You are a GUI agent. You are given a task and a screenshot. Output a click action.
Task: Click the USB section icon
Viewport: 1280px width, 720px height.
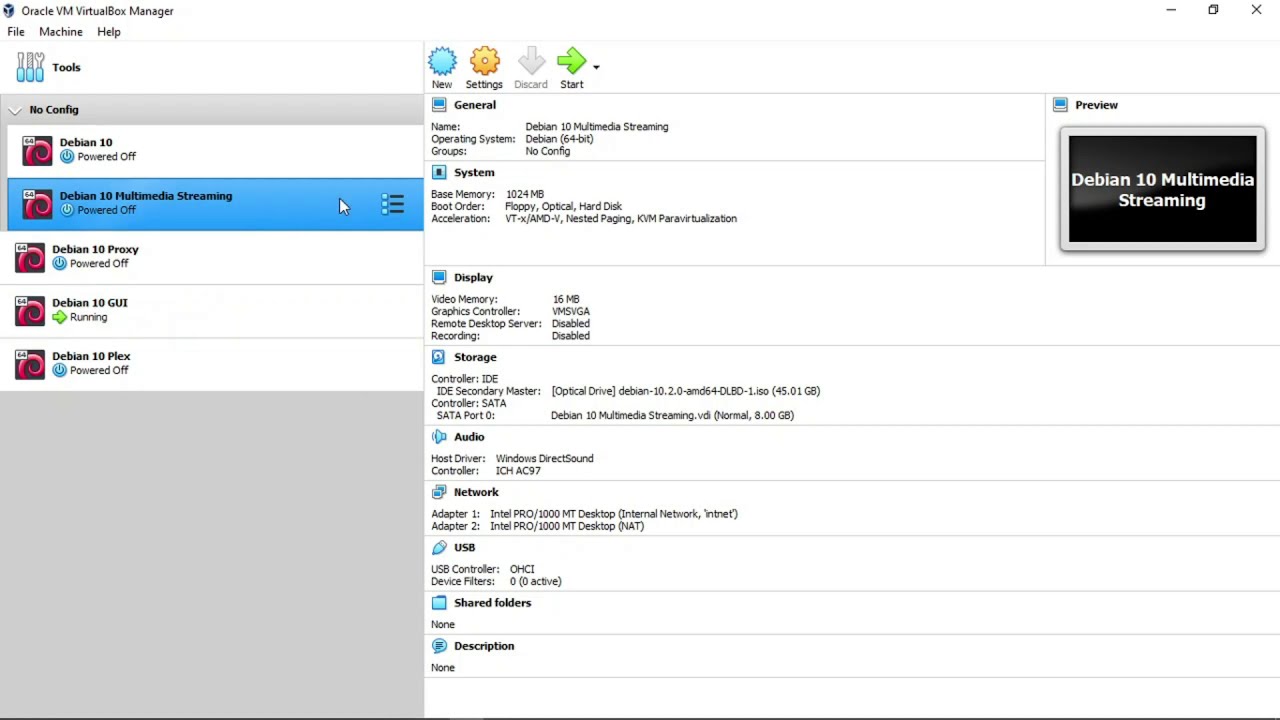[439, 548]
